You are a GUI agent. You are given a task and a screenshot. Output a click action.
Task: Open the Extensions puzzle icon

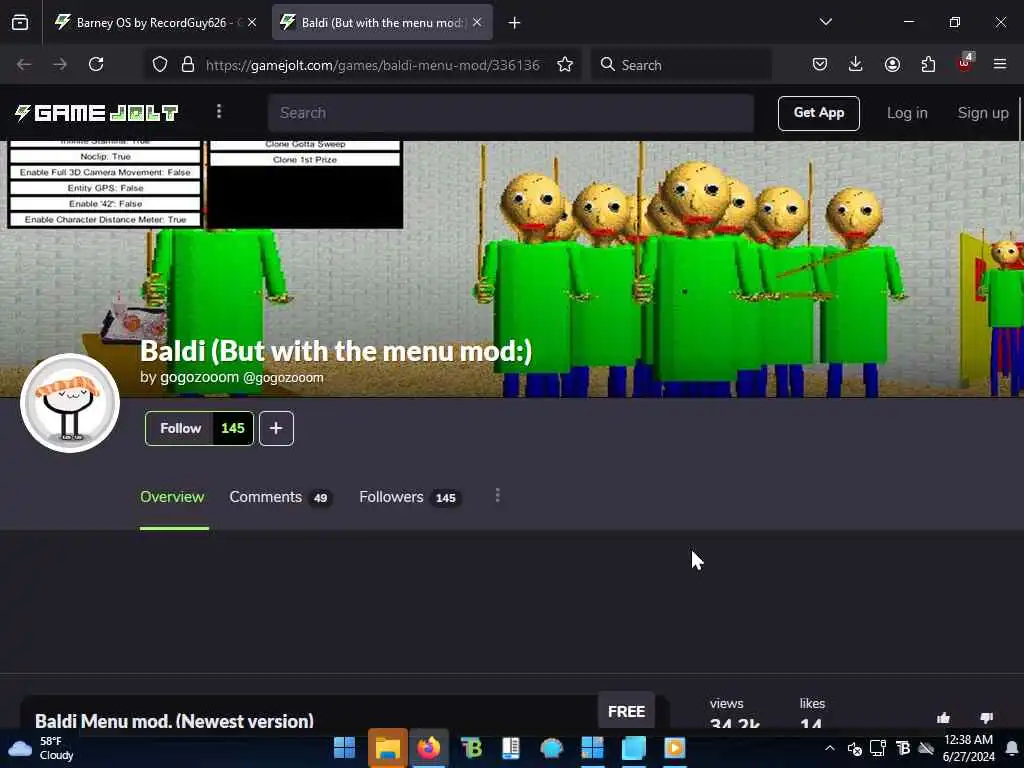(x=928, y=64)
